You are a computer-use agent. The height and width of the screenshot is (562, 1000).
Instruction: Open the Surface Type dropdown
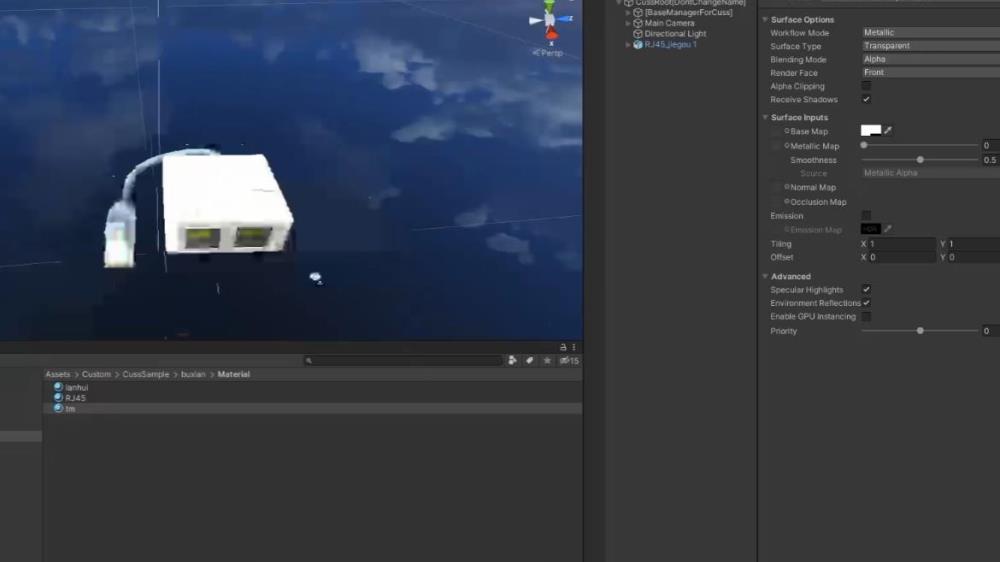930,46
